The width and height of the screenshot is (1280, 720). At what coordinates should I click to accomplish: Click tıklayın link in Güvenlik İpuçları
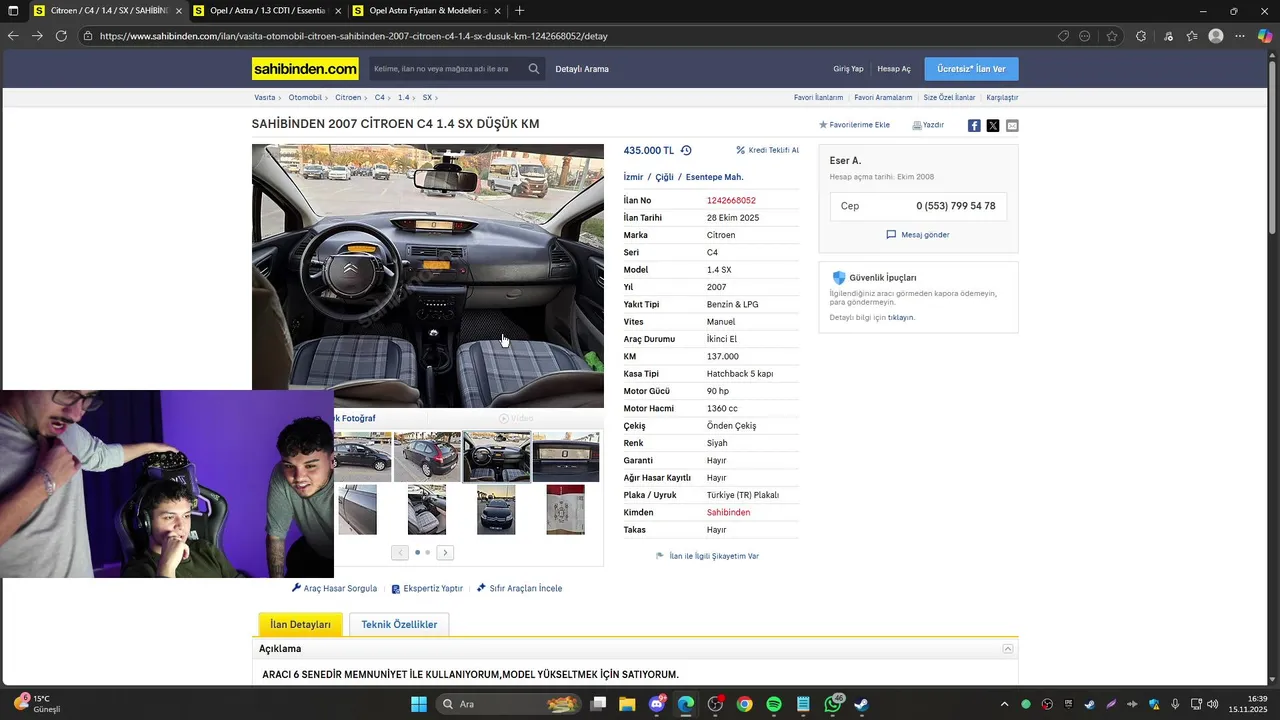click(900, 317)
